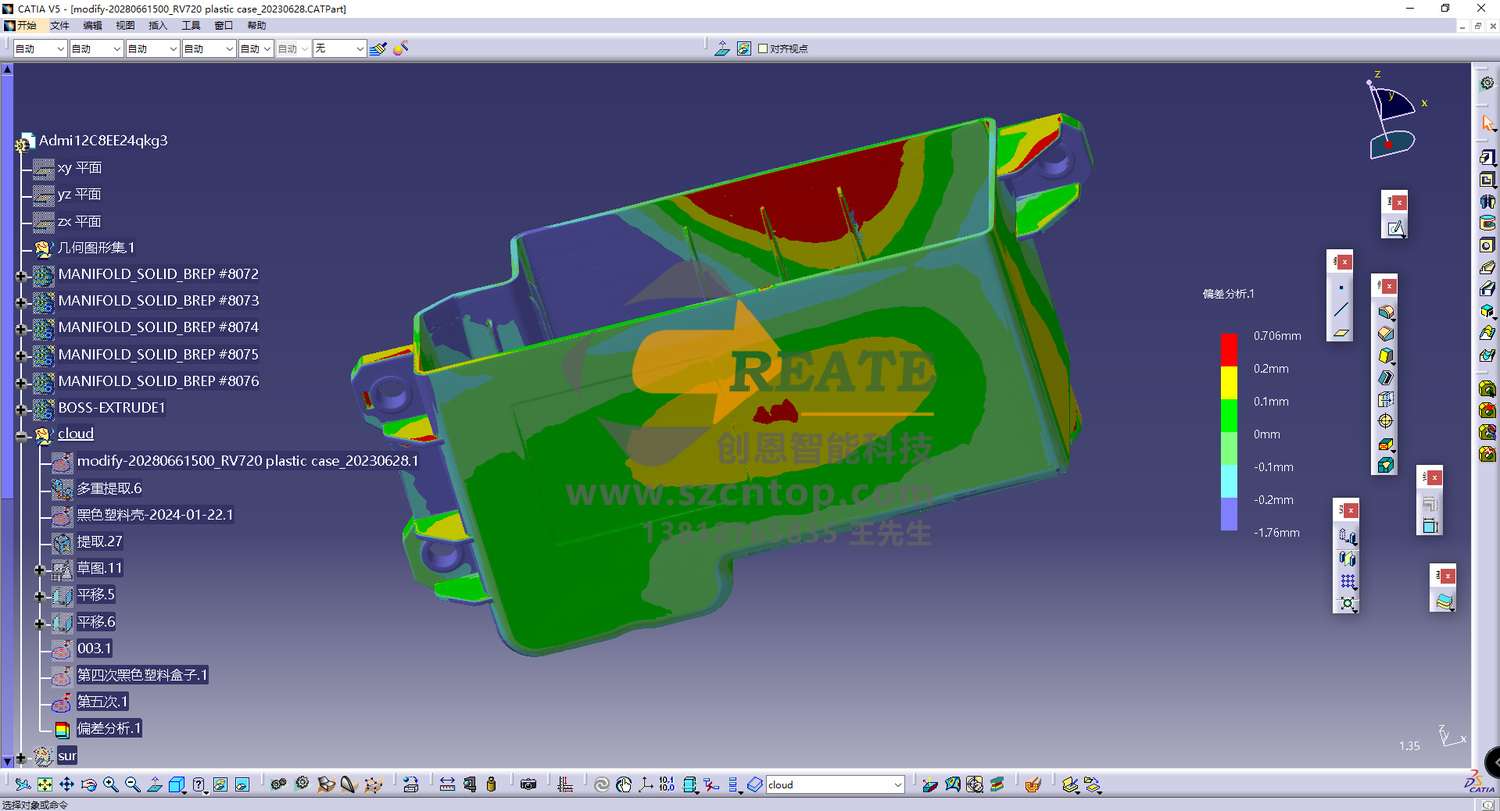Open the 文件 menu
This screenshot has width=1500, height=811.
click(60, 25)
